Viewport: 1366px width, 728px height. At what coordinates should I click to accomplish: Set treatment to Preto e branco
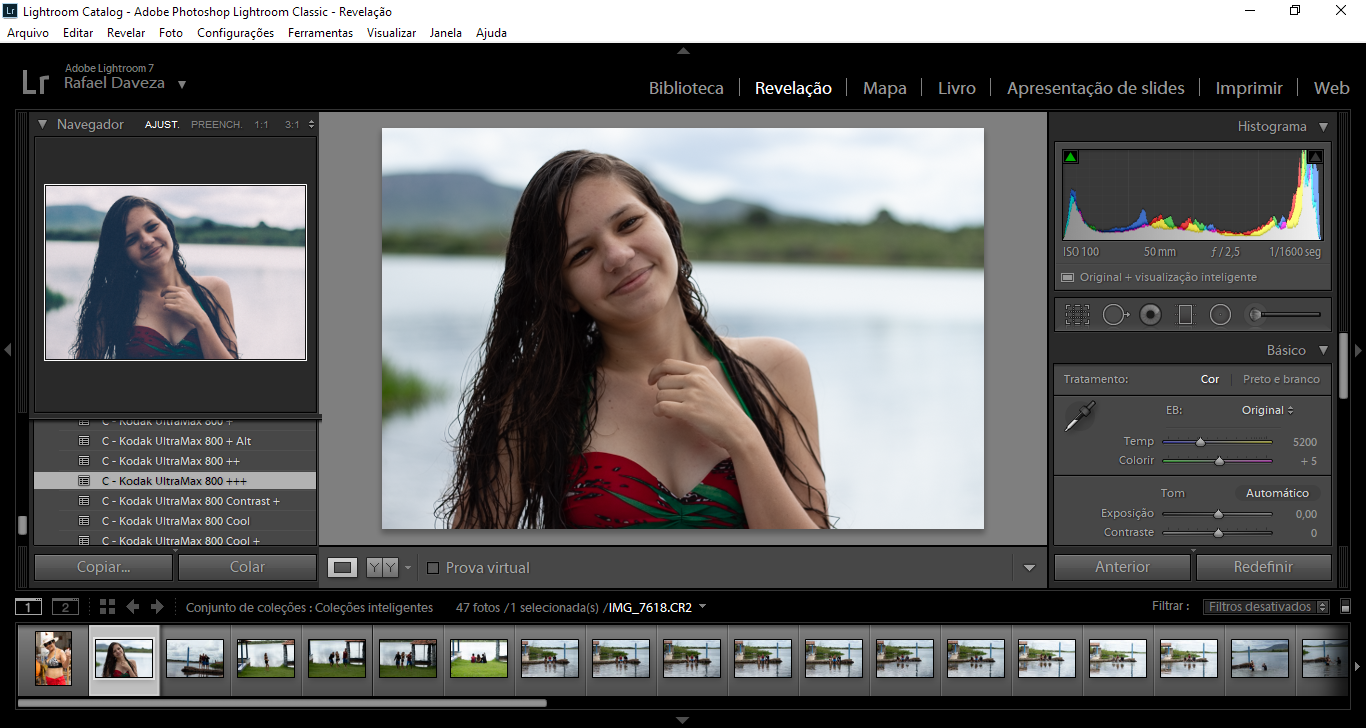point(1281,379)
